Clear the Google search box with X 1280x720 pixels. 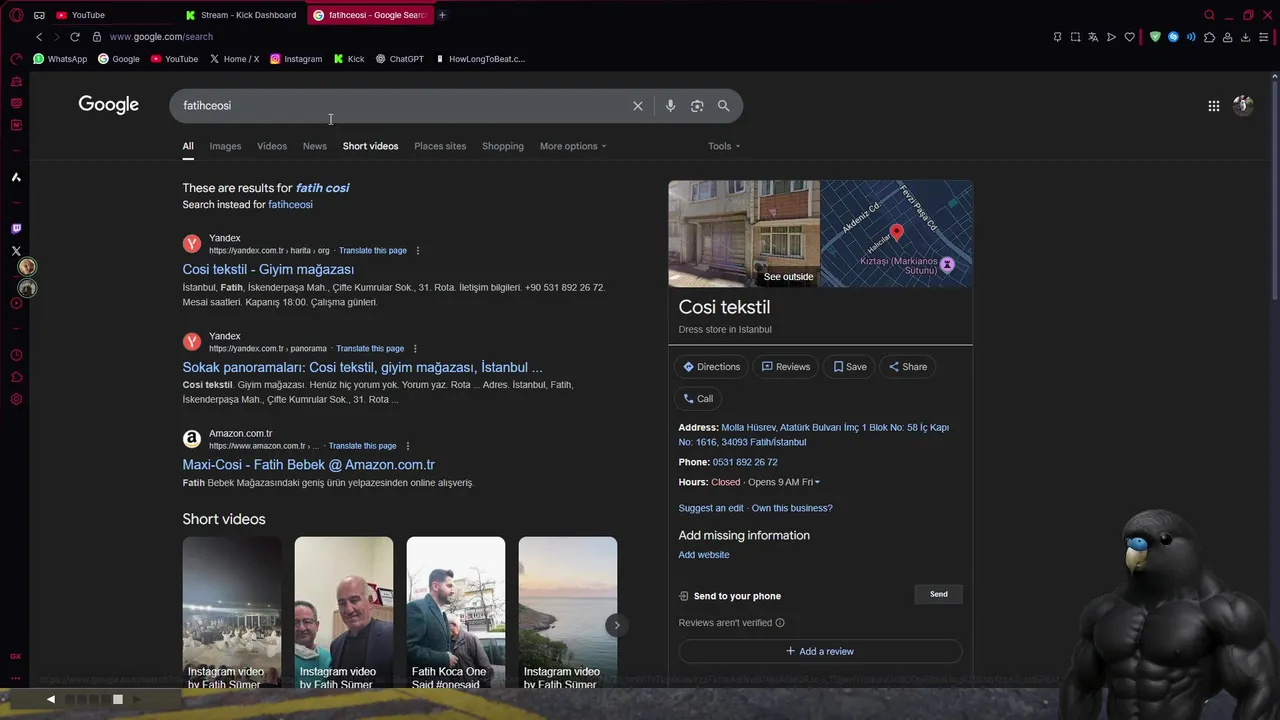click(638, 106)
